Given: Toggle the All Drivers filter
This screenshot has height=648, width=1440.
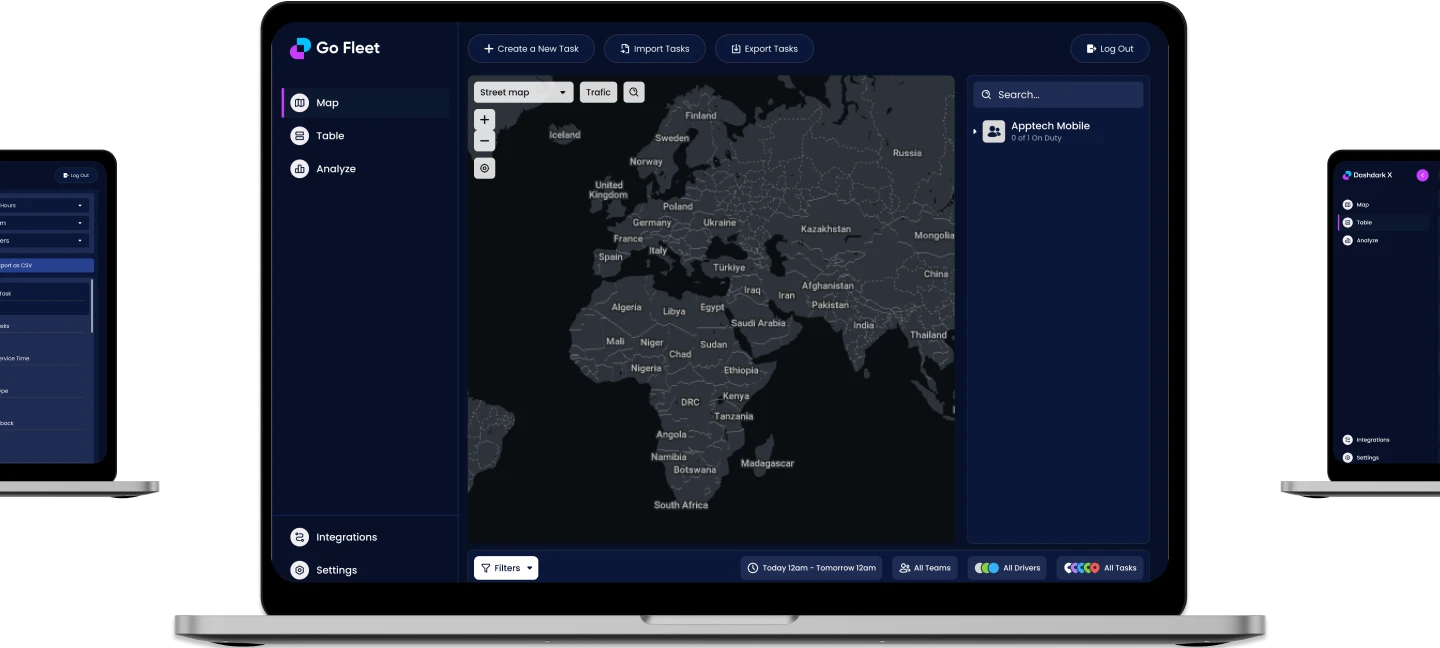Looking at the screenshot, I should tap(1007, 567).
